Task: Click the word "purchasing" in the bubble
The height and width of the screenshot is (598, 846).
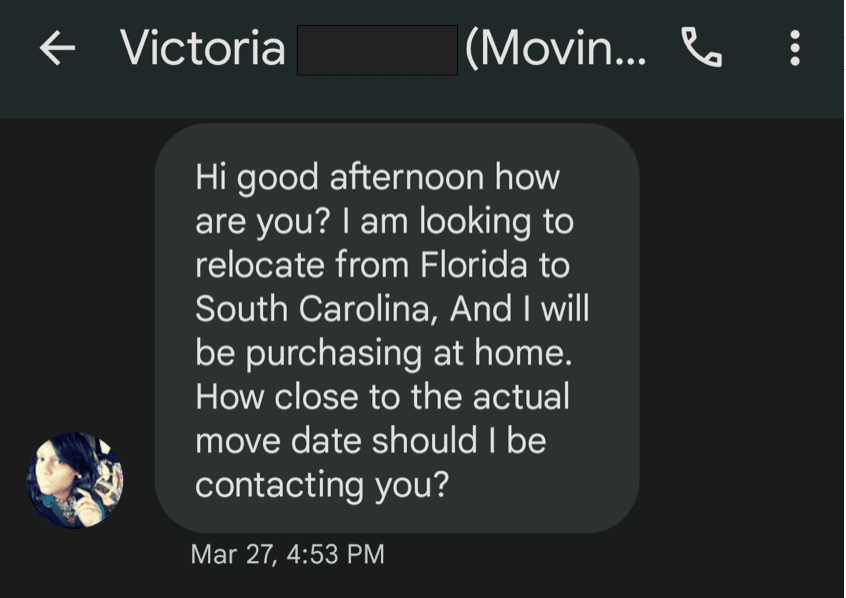Action: [308, 354]
